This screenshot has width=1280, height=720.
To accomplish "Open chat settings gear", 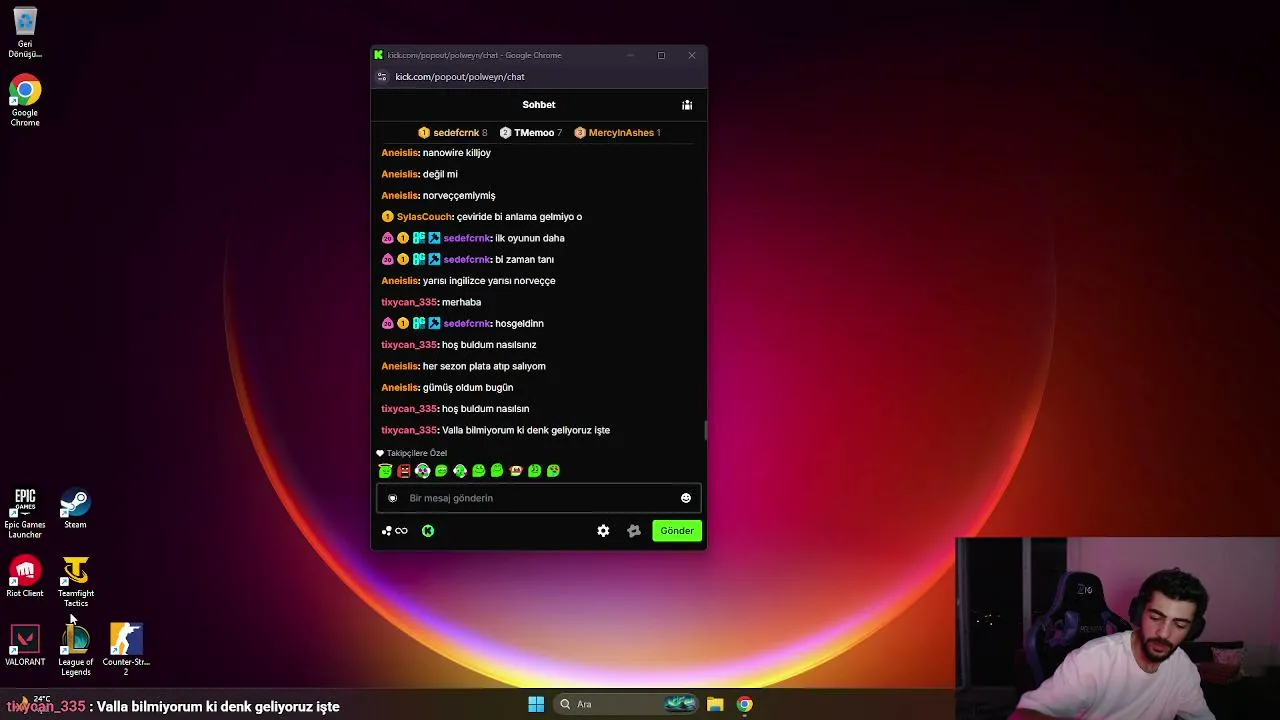I will pos(603,531).
